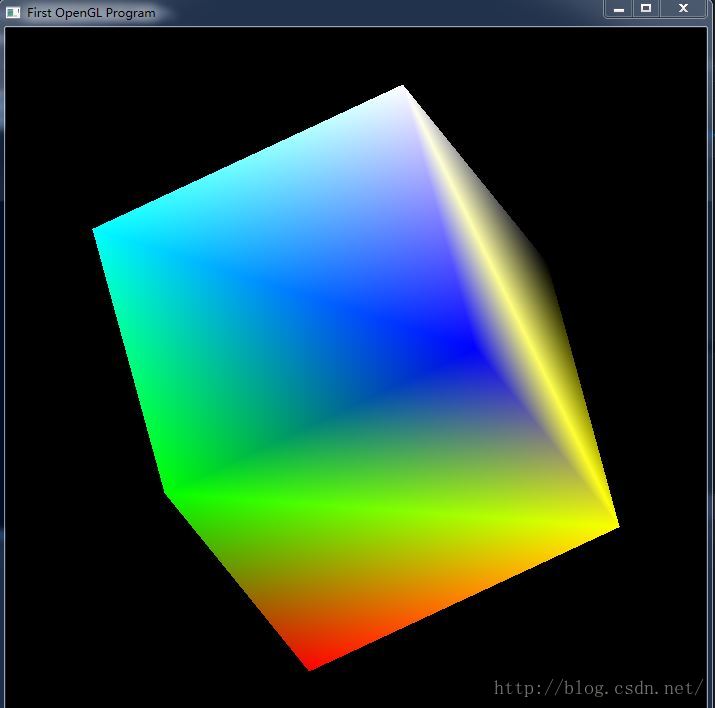The image size is (715, 708).
Task: Click the window icon in title bar
Action: point(13,12)
